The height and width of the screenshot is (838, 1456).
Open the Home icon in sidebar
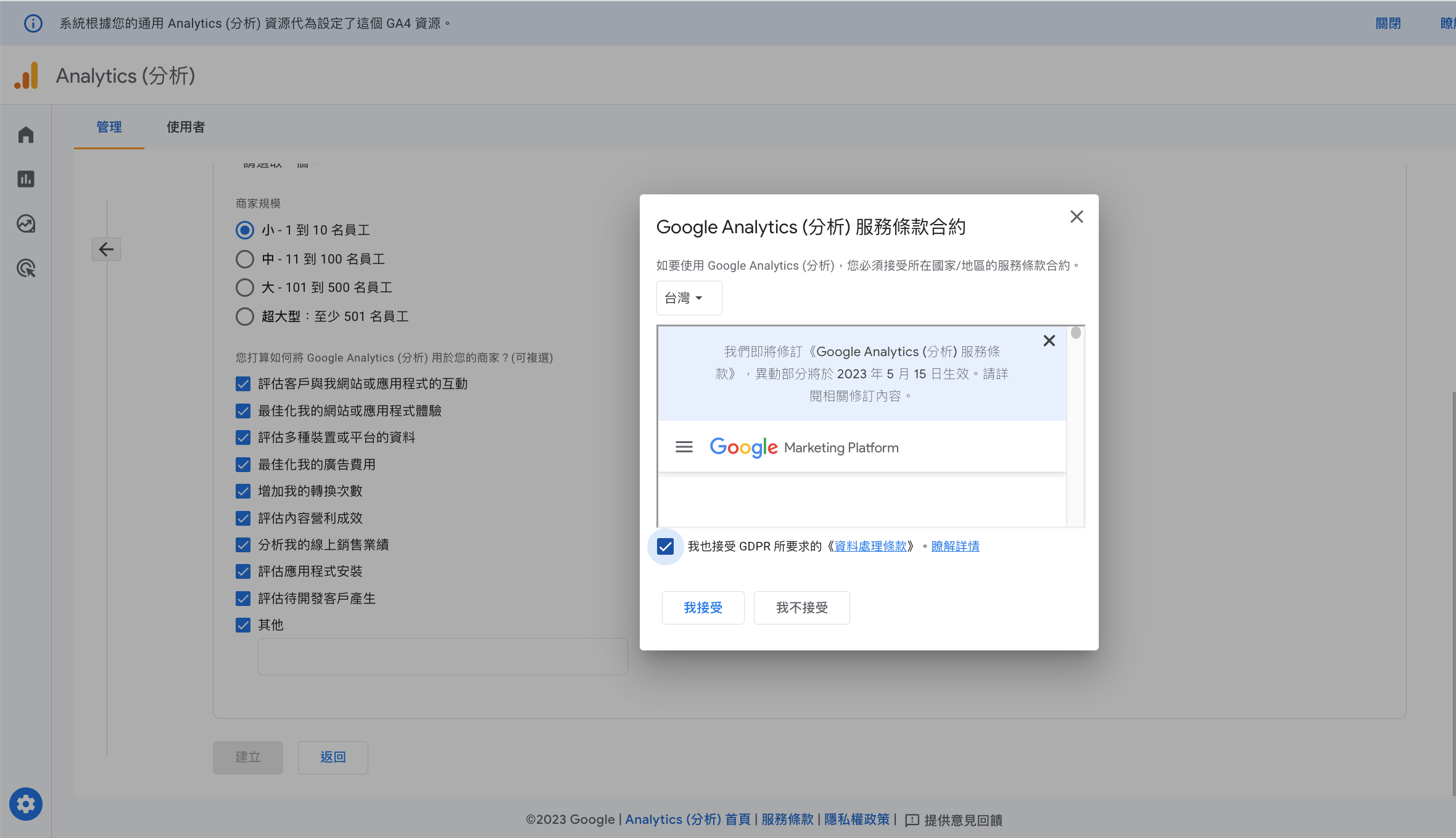(x=26, y=135)
